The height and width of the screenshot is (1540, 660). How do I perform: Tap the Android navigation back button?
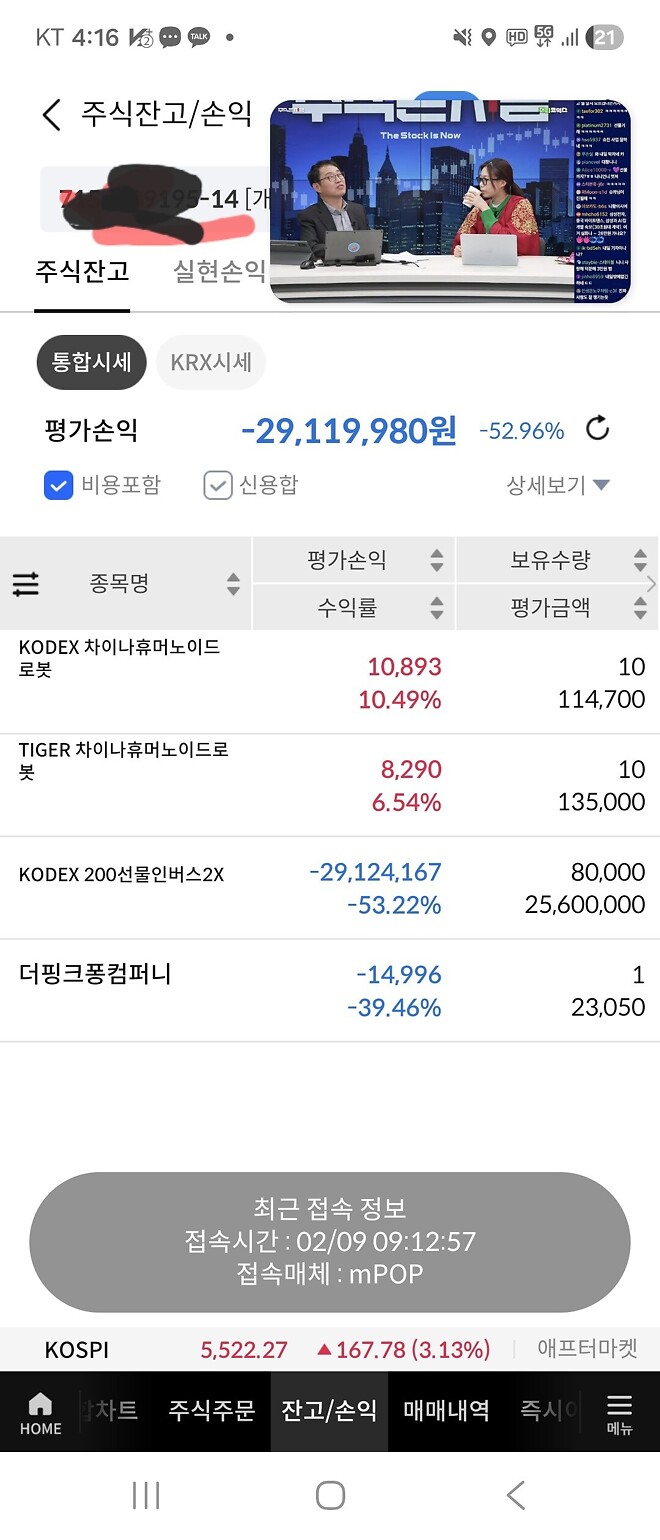point(514,1495)
